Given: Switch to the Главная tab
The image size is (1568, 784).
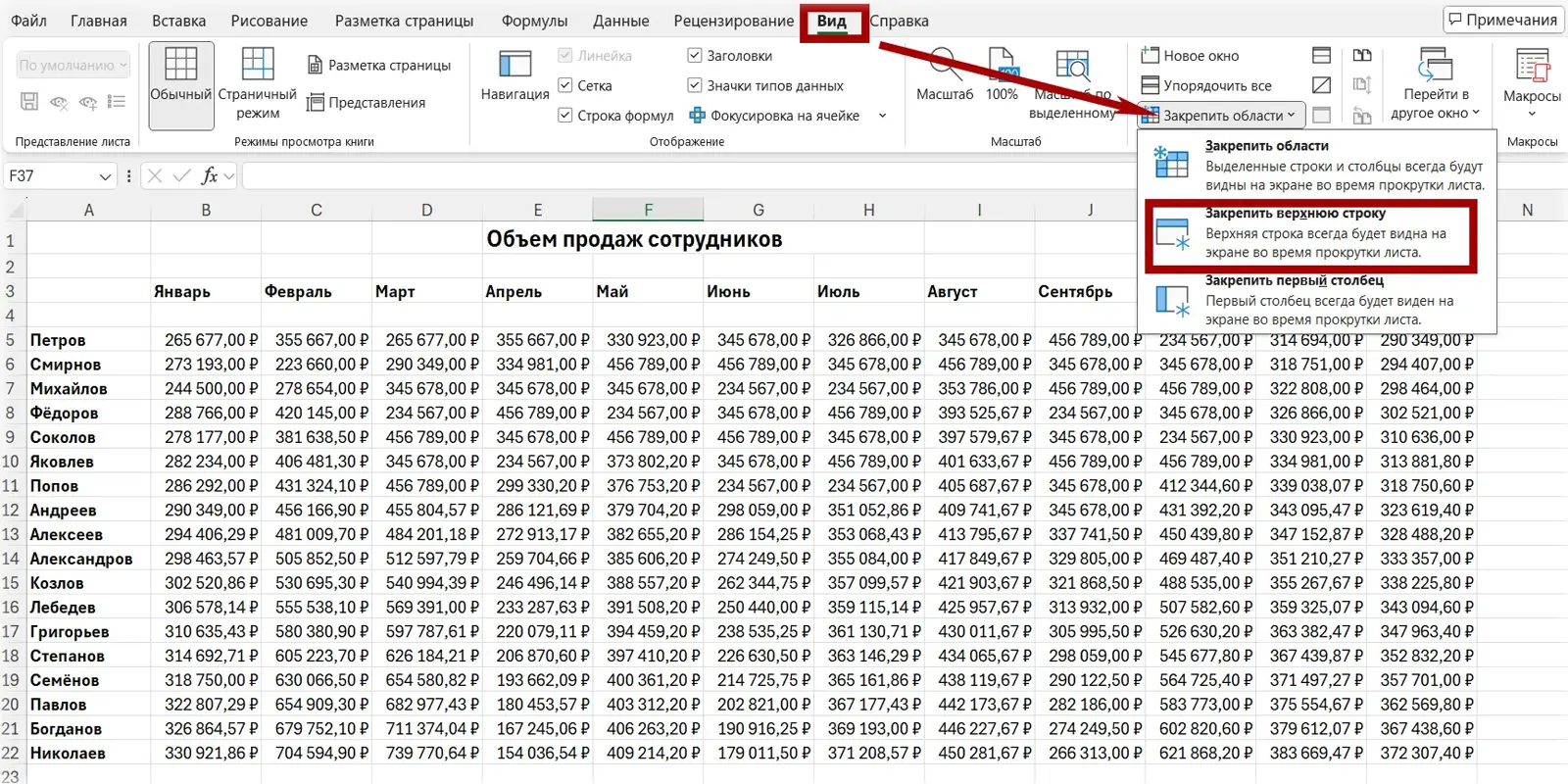Looking at the screenshot, I should (x=99, y=21).
